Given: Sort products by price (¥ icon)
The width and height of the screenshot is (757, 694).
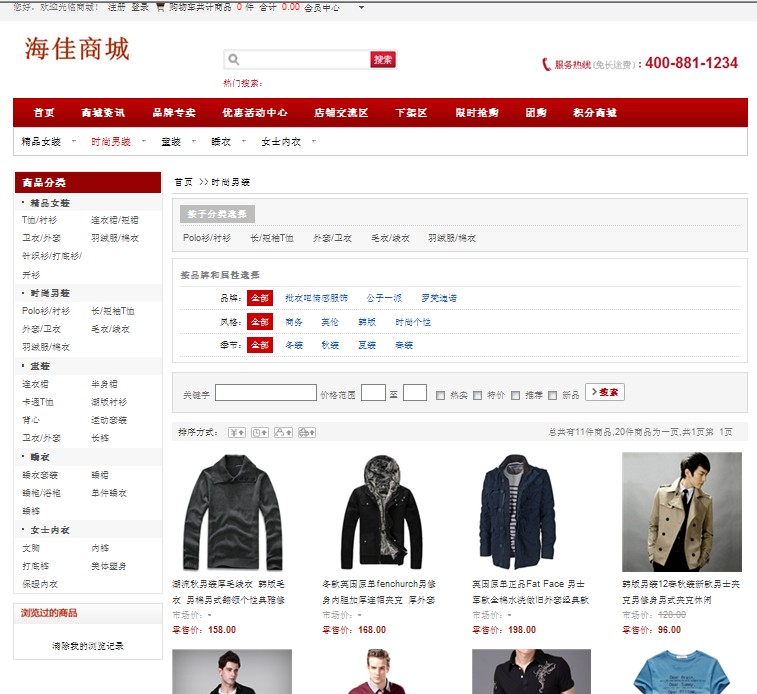Looking at the screenshot, I should tap(237, 432).
